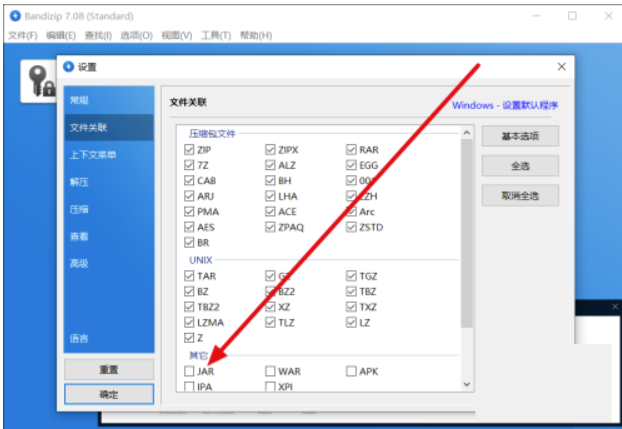The width and height of the screenshot is (622, 429).
Task: Click the Bandizip logo in the title bar
Action: coord(15,16)
